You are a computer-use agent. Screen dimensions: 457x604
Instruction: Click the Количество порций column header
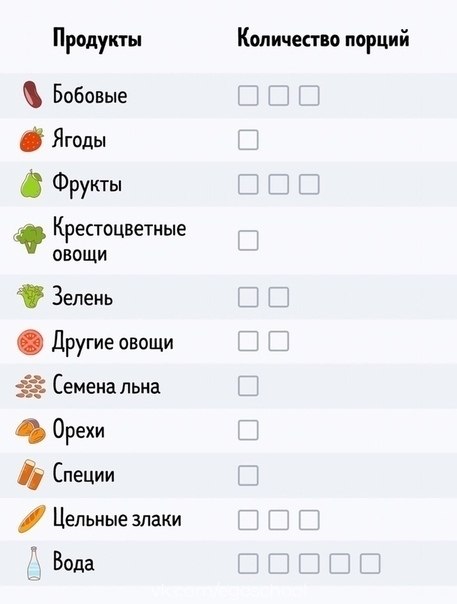point(323,39)
